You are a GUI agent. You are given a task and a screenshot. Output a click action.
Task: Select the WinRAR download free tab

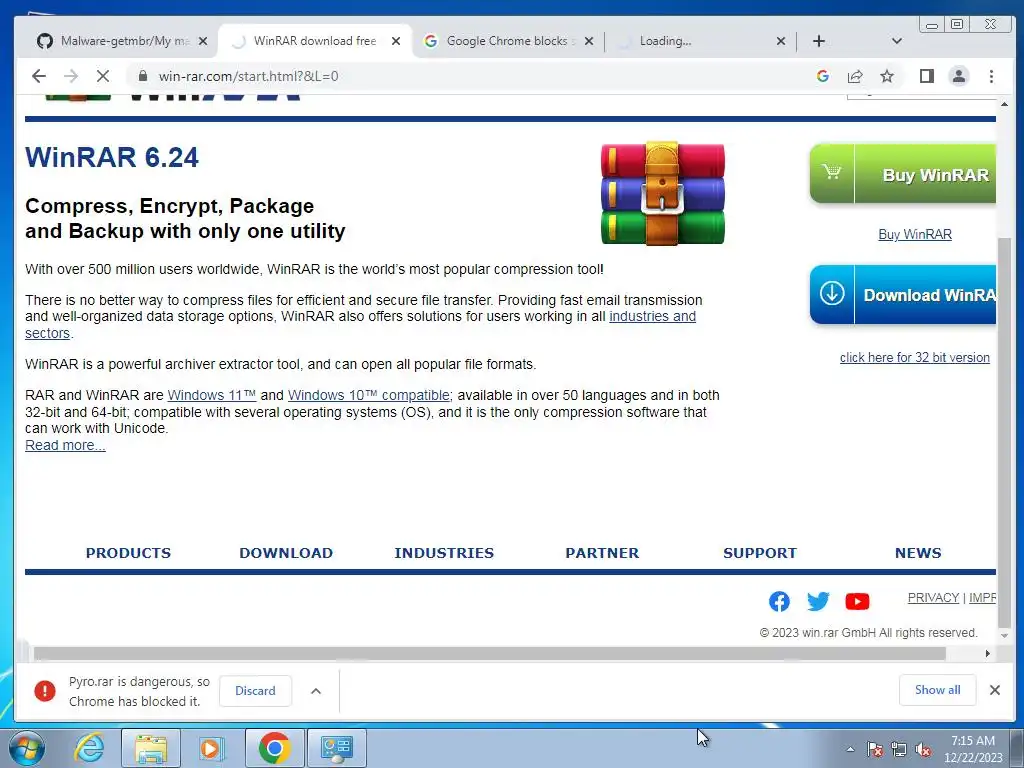pyautogui.click(x=315, y=41)
